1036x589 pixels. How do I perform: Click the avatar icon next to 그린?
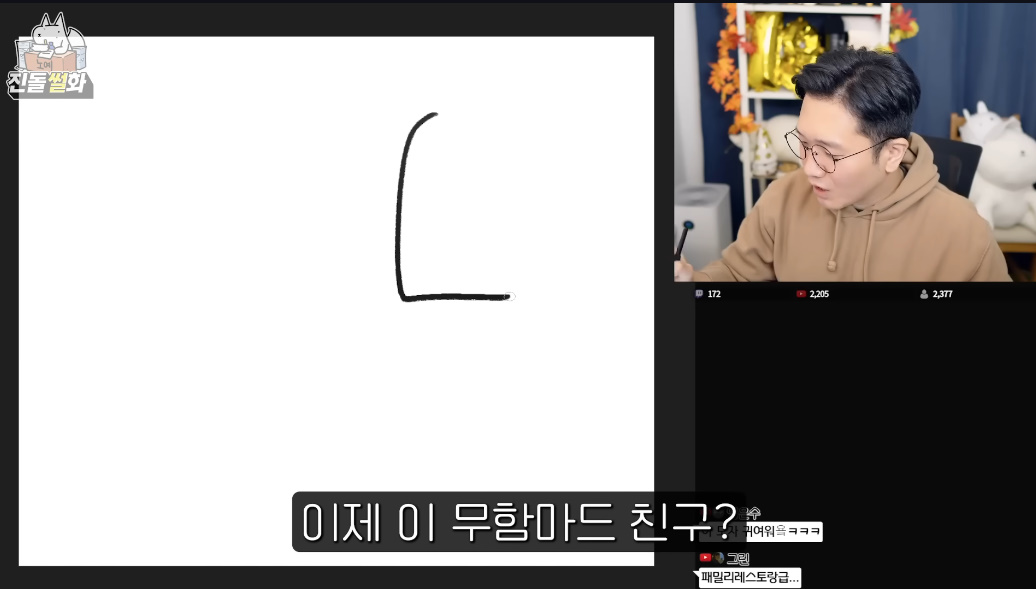(719, 558)
